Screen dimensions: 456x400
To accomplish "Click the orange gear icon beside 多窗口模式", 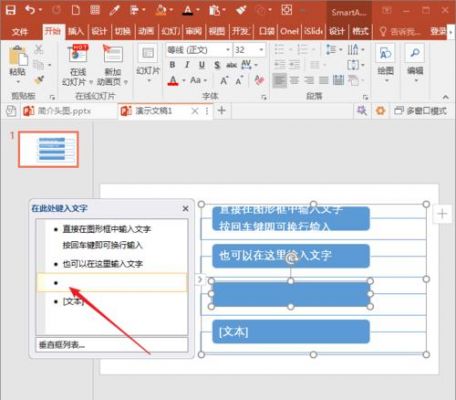I will 380,110.
